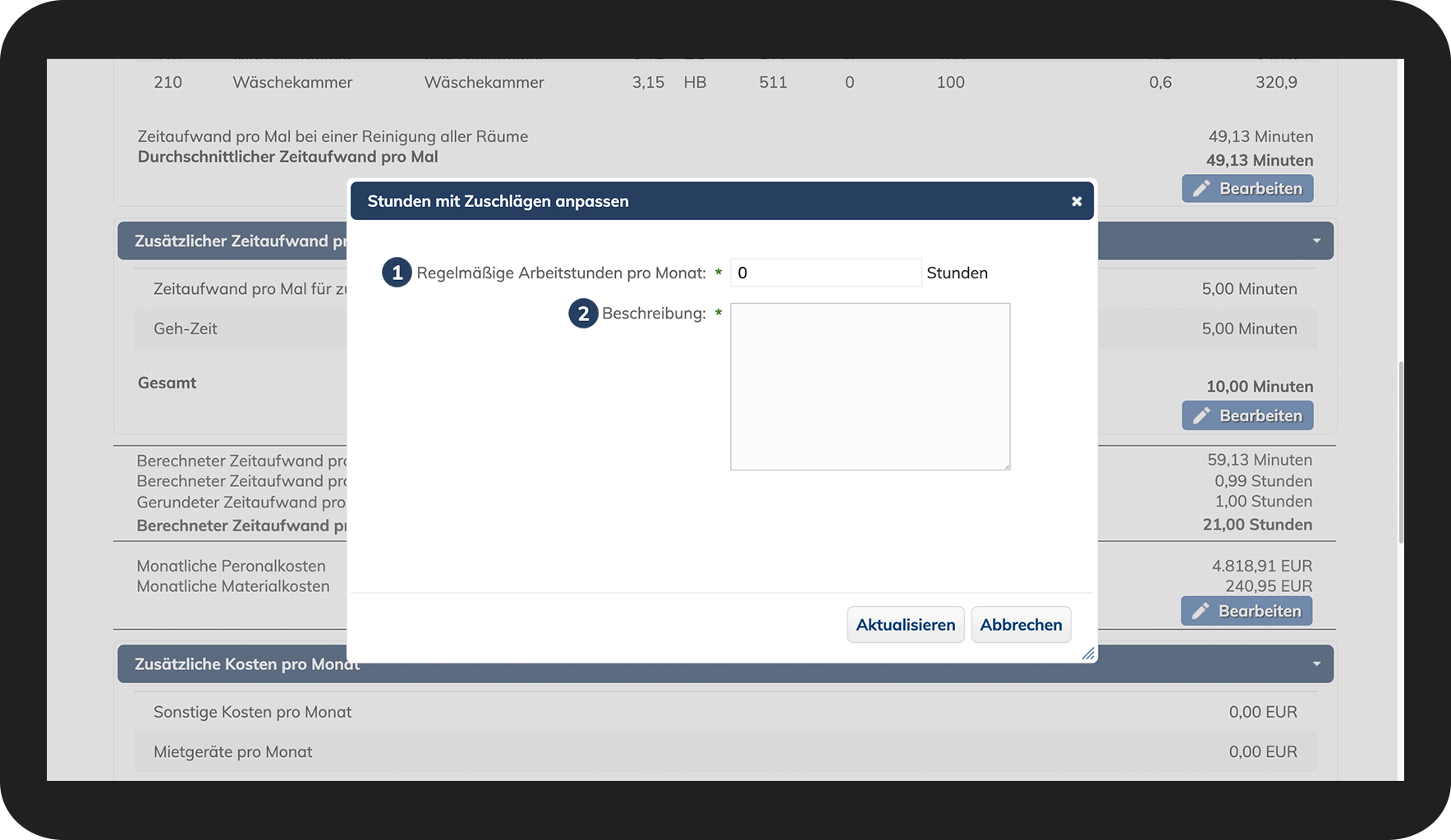Select the Geh-Zeit row label
The height and width of the screenshot is (840, 1451).
tap(186, 328)
